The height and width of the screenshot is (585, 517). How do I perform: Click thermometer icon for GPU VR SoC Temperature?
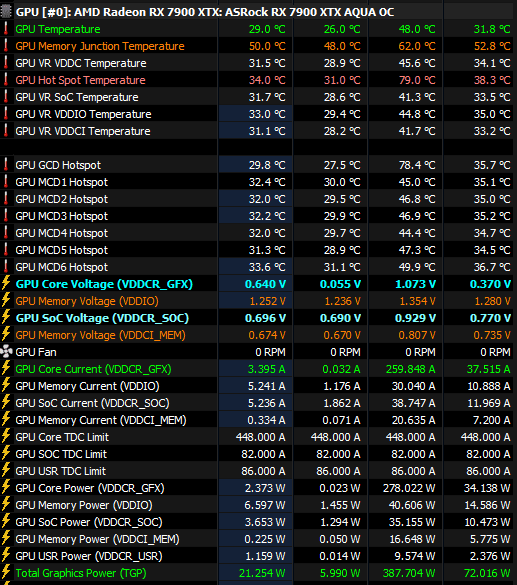(x=6, y=97)
